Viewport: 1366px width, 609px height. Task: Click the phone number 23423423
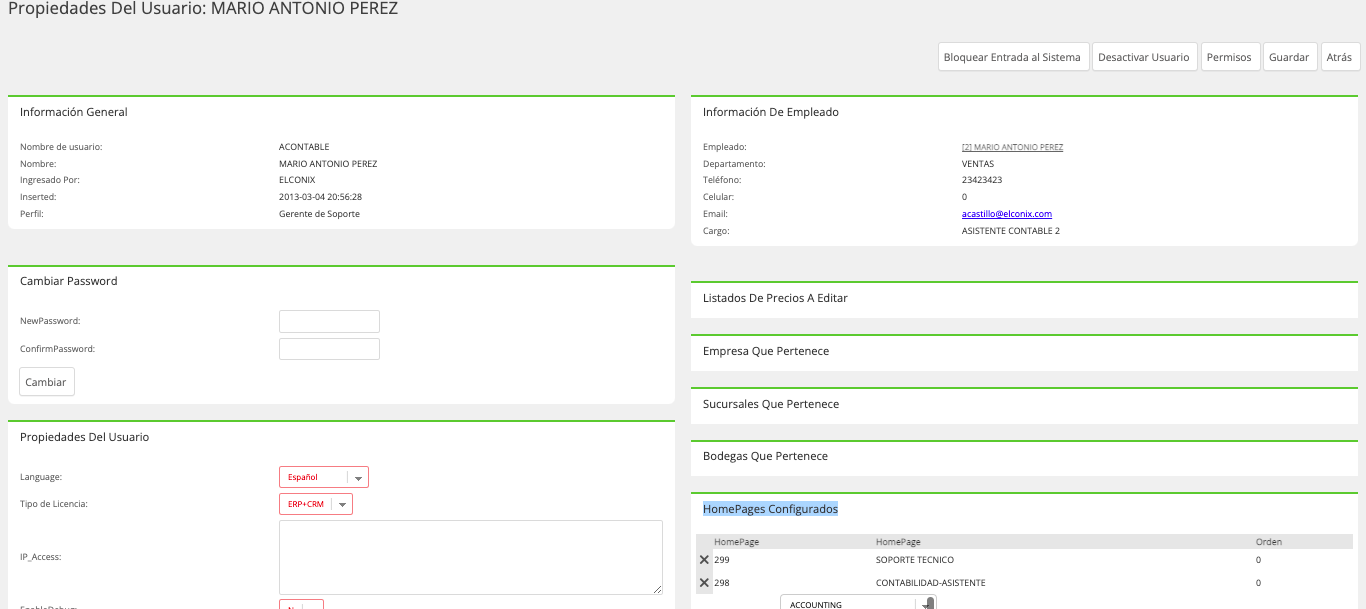pyautogui.click(x=982, y=180)
